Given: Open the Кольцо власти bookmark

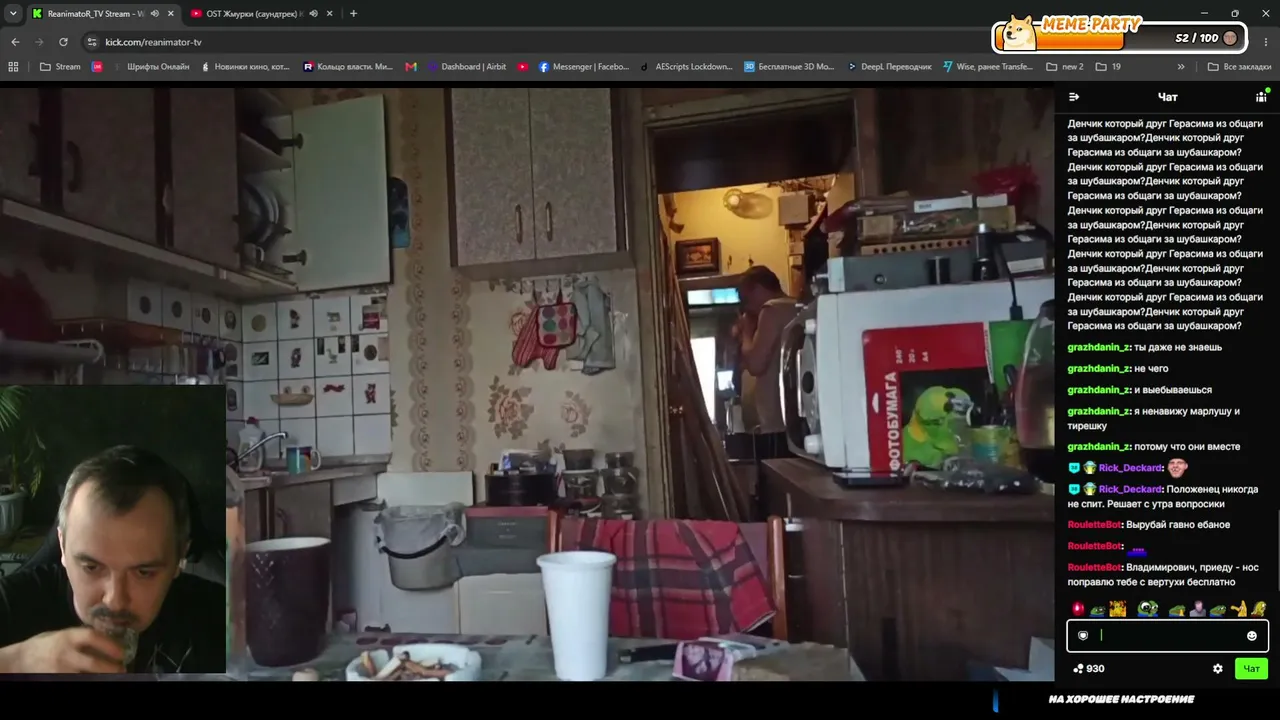Looking at the screenshot, I should pos(348,67).
